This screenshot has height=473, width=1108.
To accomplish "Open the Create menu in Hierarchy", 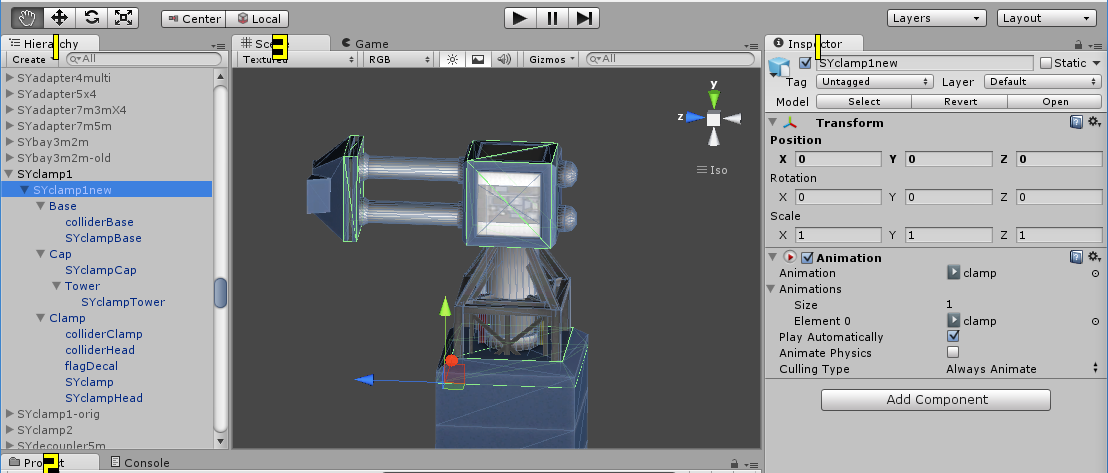I will (33, 59).
